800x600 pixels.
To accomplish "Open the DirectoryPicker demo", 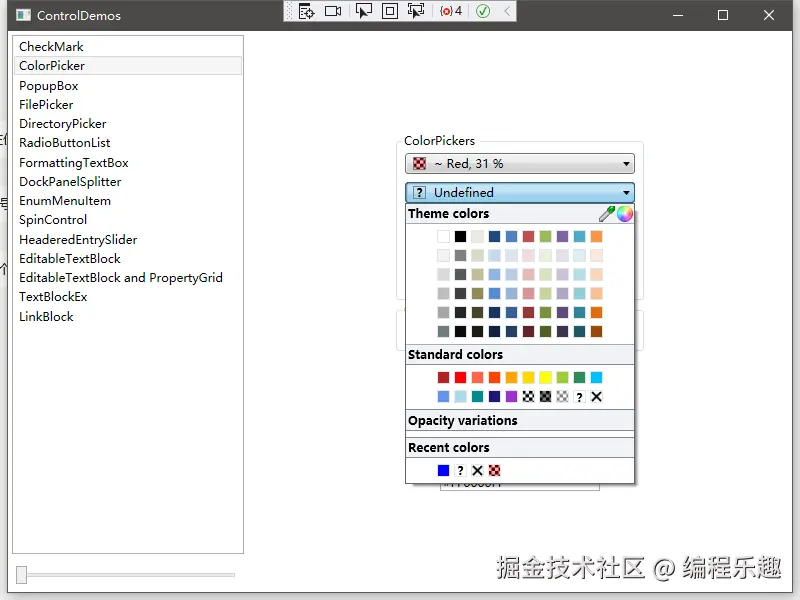I will click(x=128, y=124).
